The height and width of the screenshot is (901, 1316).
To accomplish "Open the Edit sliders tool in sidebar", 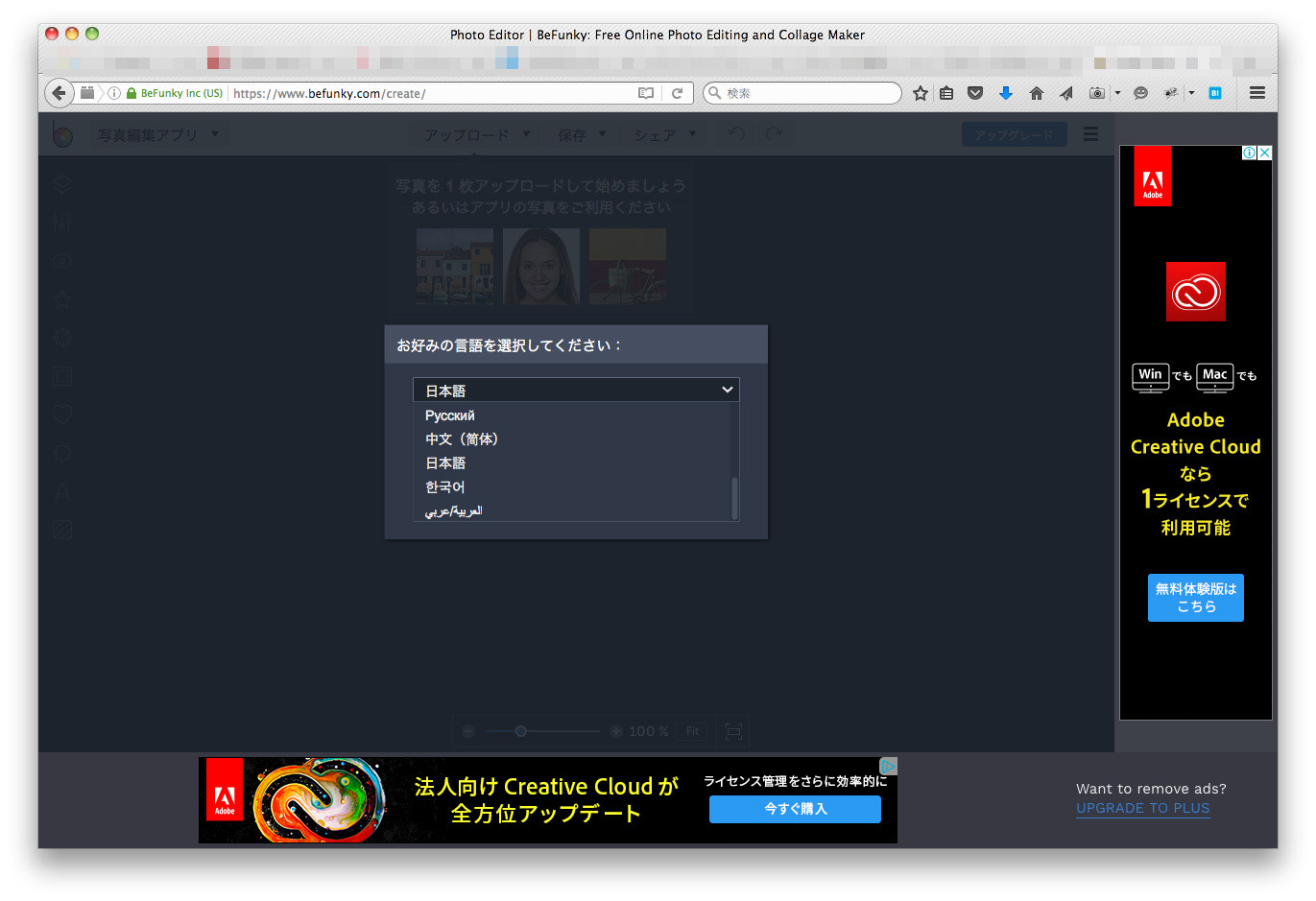I will [62, 223].
